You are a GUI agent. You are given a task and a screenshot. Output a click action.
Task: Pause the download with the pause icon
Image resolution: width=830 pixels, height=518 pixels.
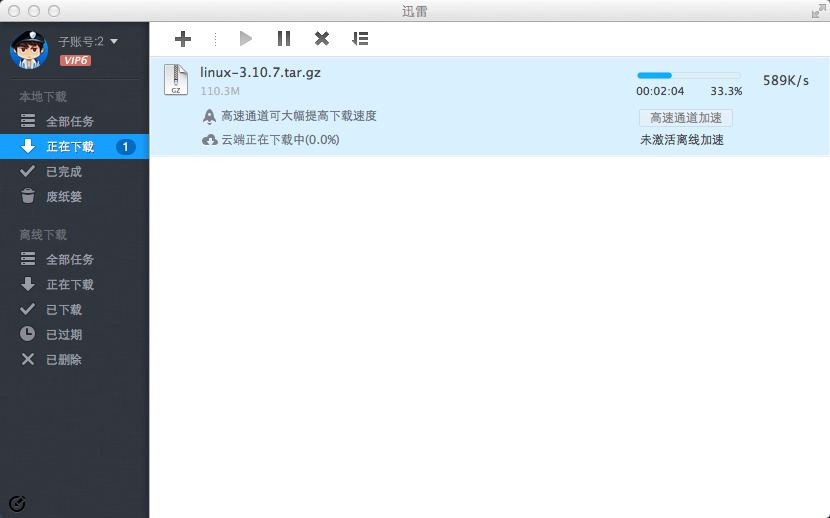[x=284, y=39]
